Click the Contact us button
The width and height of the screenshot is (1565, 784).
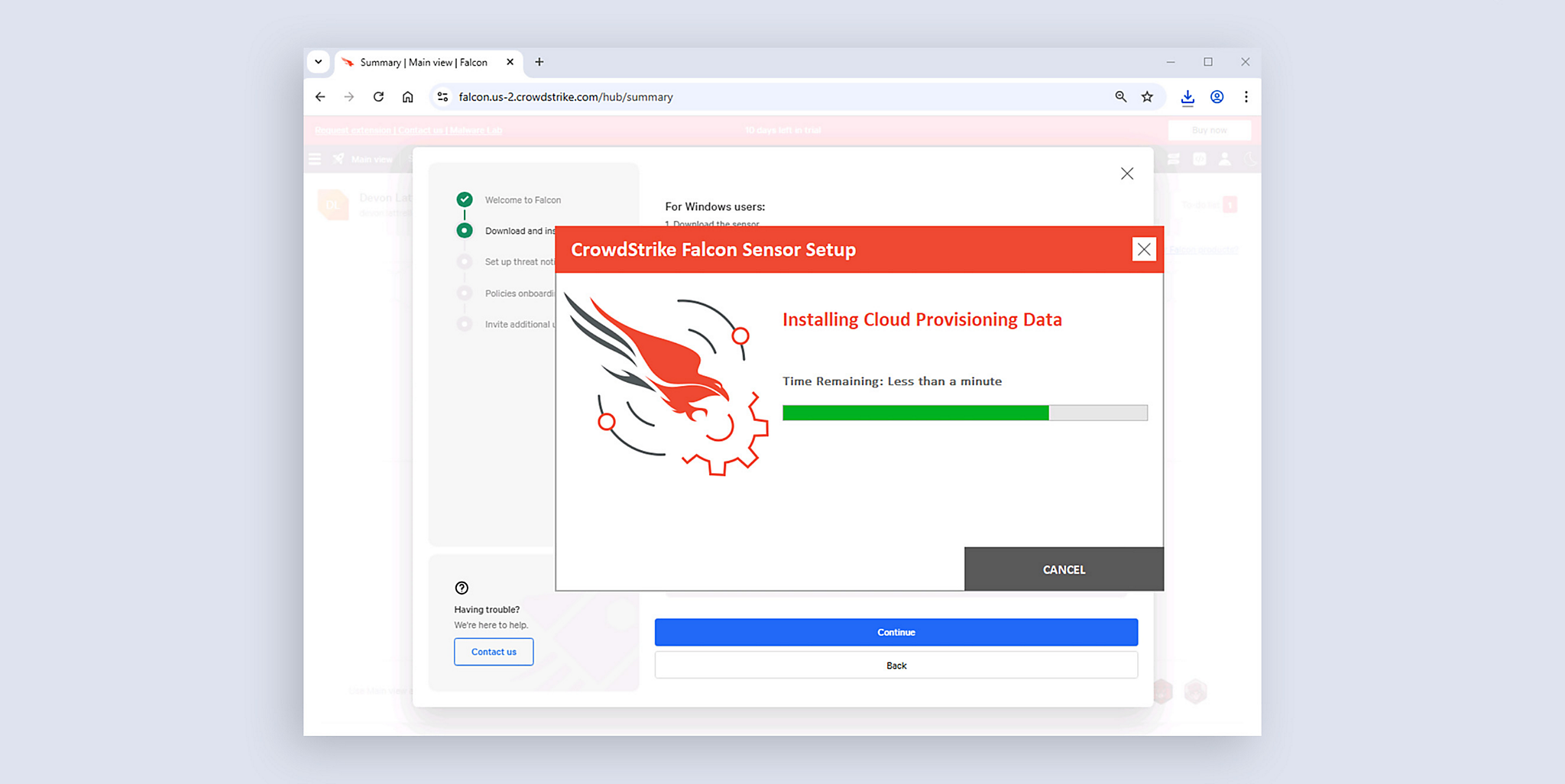point(493,651)
